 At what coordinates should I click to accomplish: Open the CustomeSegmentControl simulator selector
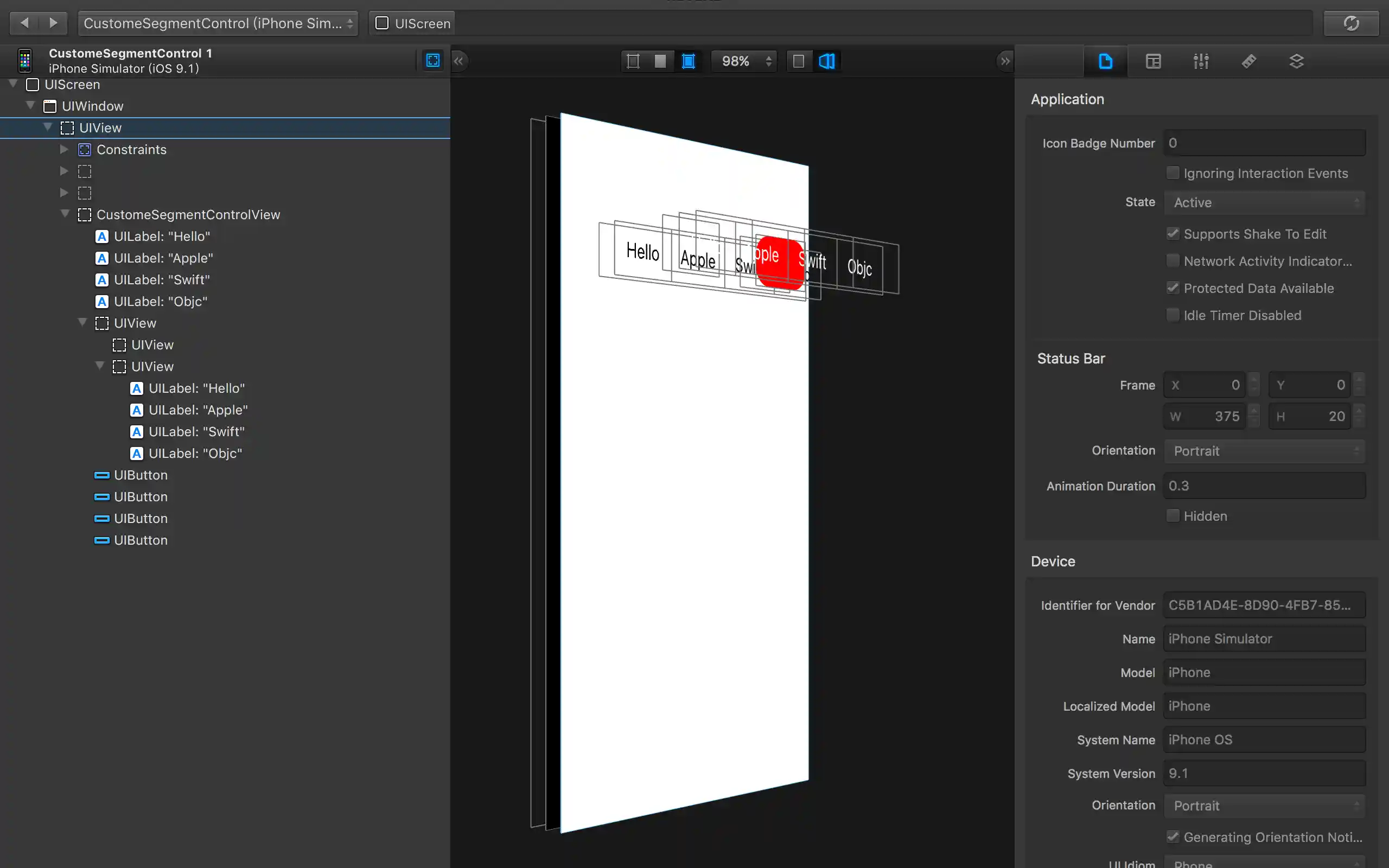218,23
